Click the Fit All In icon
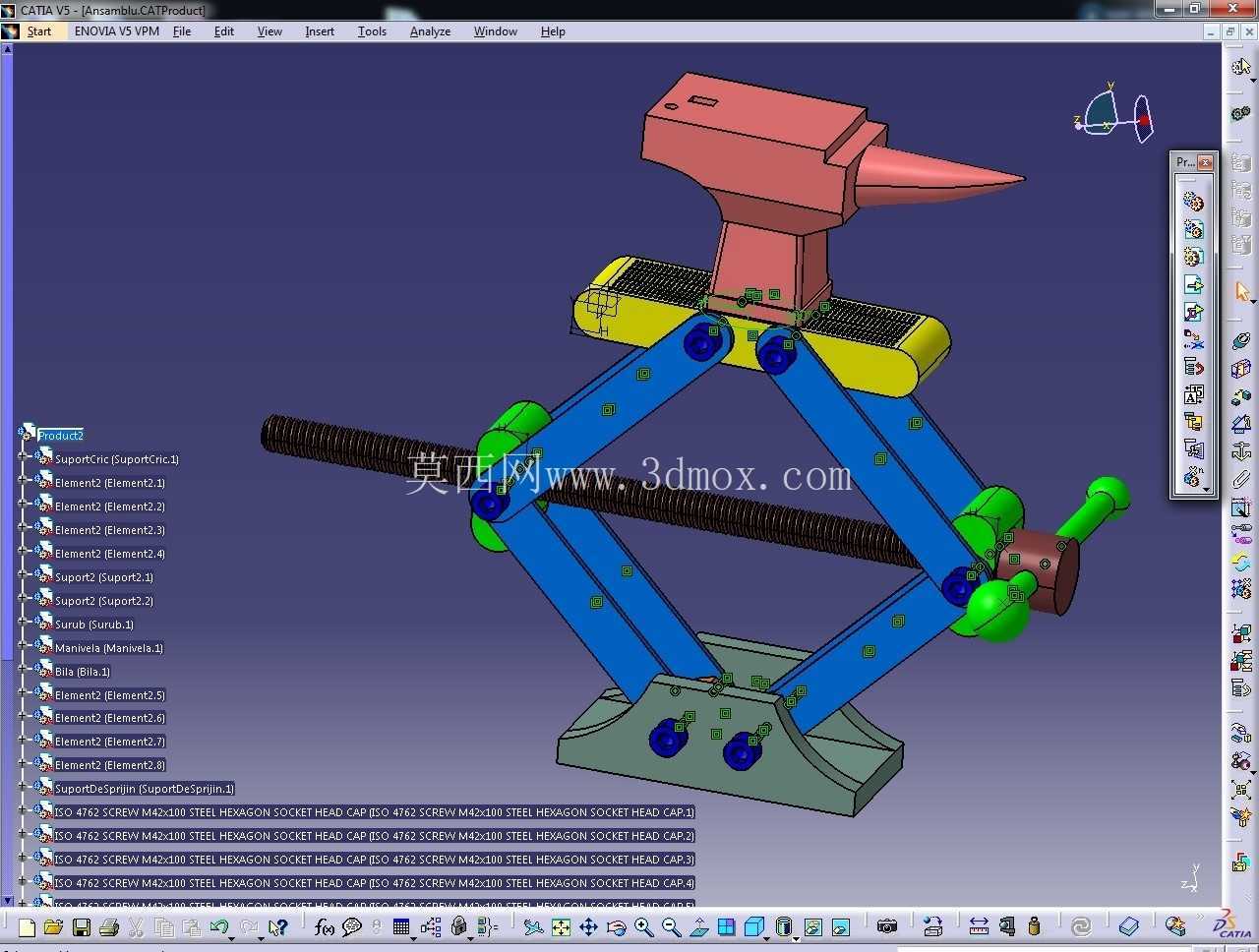Screen dimensions: 1259x952 point(561,927)
